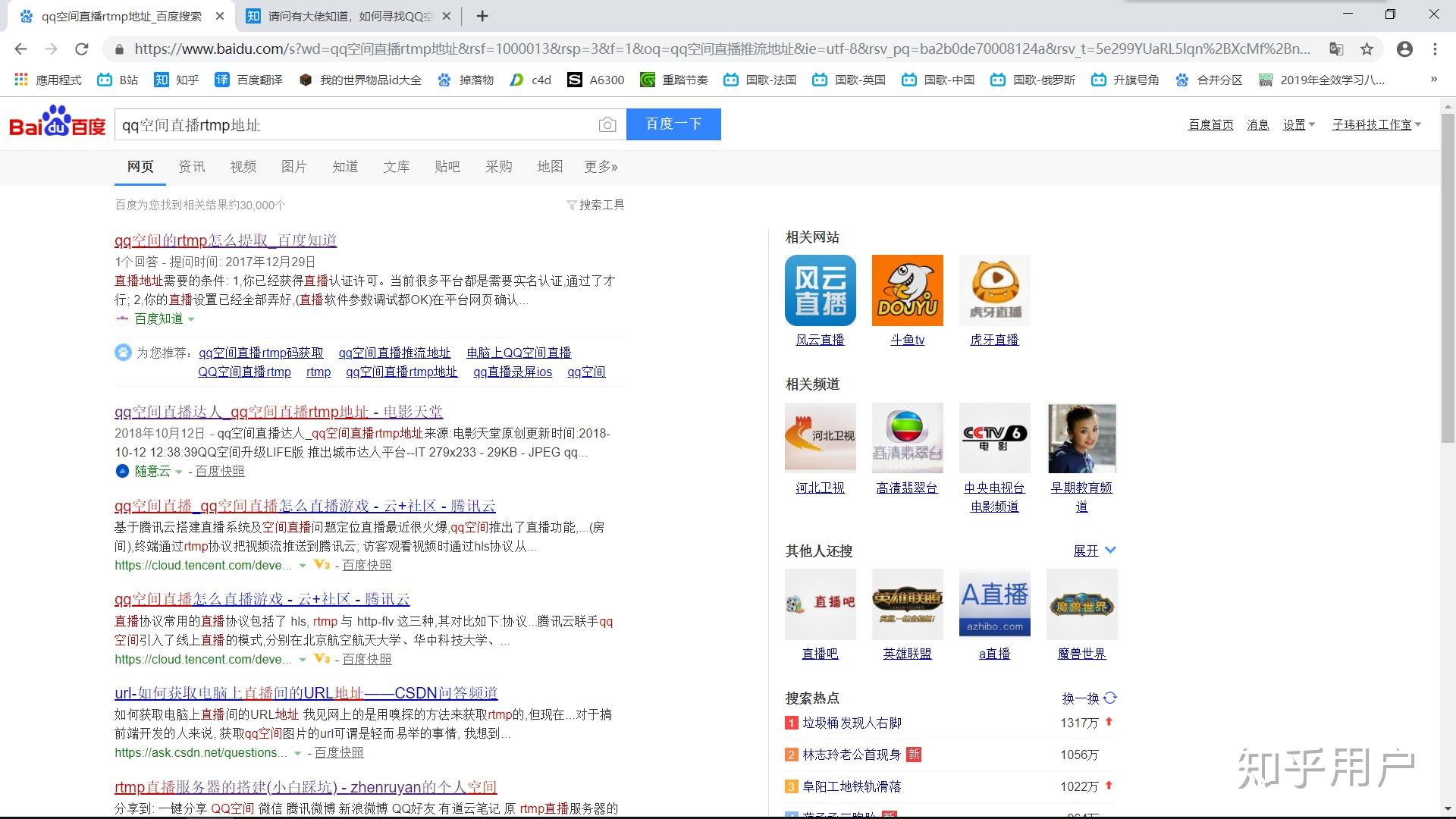Open the Chrome profile avatar icon
Viewport: 1456px width, 819px height.
1404,49
